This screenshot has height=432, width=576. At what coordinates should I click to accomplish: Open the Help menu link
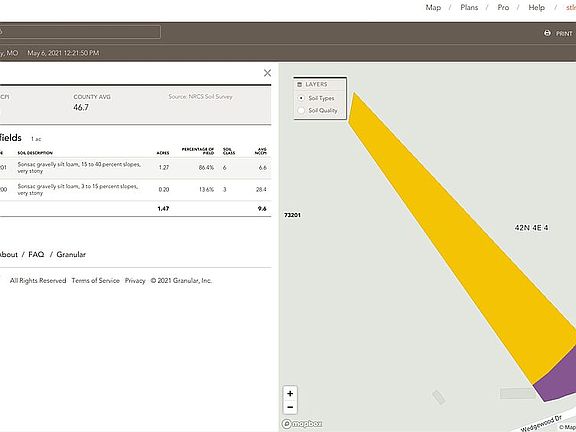pos(536,7)
